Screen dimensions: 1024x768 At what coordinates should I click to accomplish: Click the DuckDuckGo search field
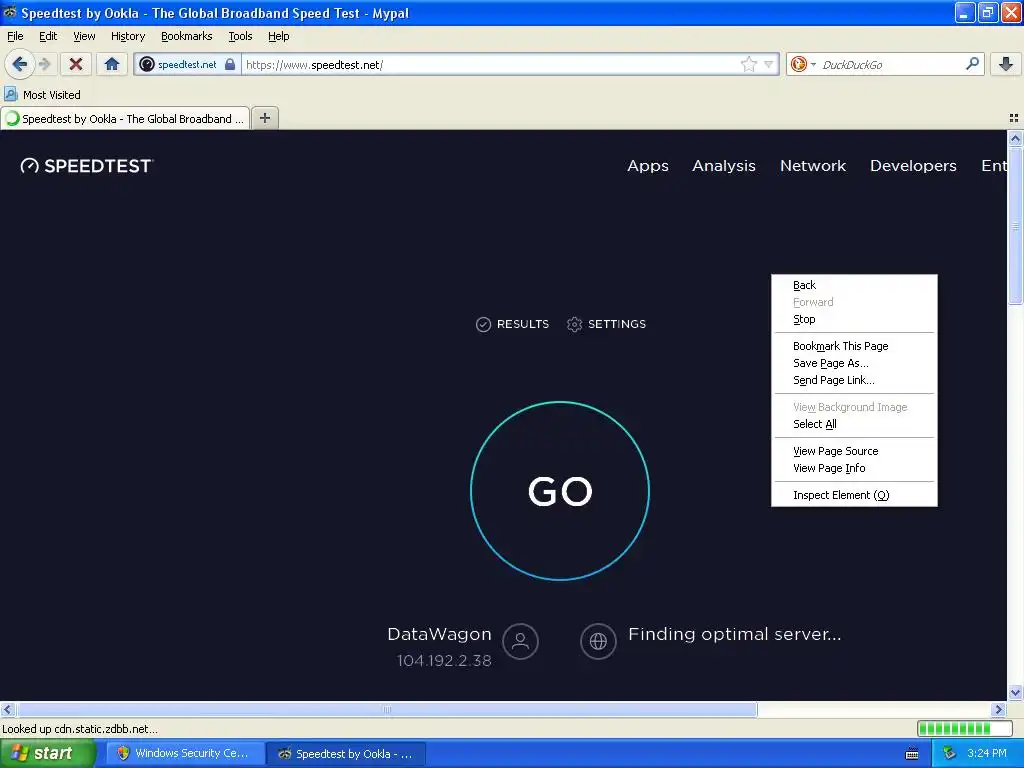(891, 64)
